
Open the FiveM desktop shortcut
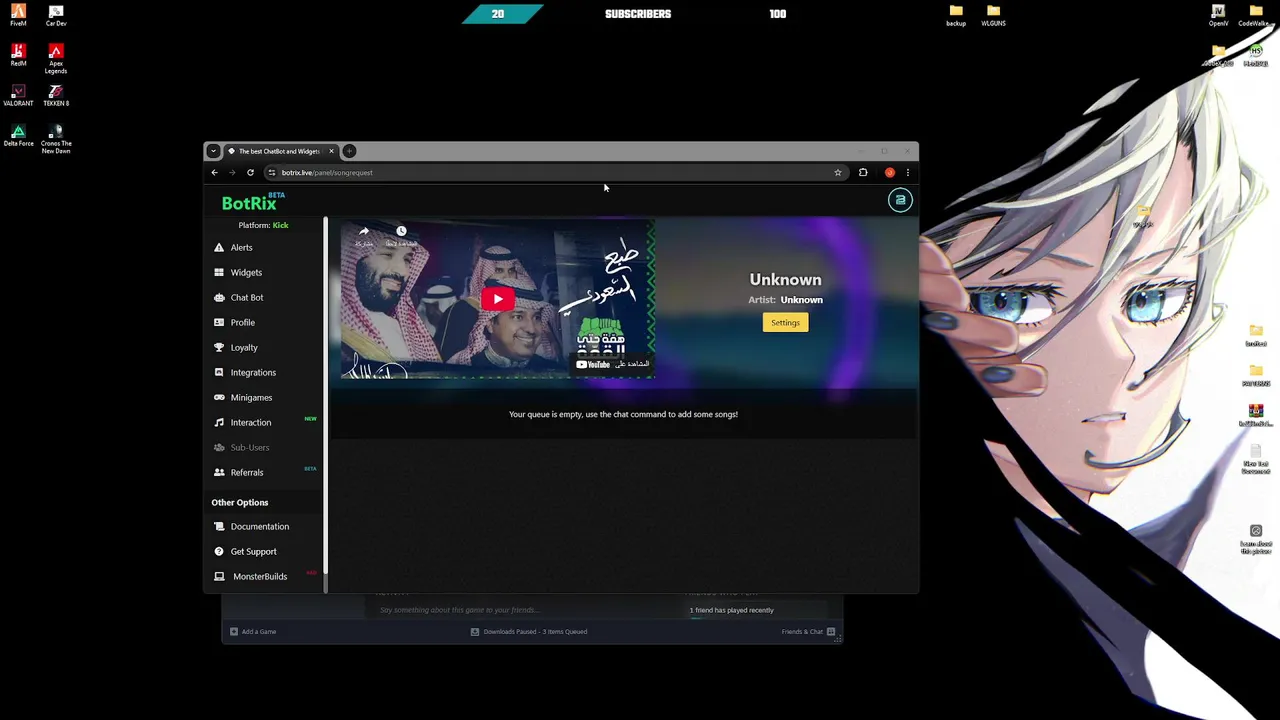pyautogui.click(x=18, y=16)
